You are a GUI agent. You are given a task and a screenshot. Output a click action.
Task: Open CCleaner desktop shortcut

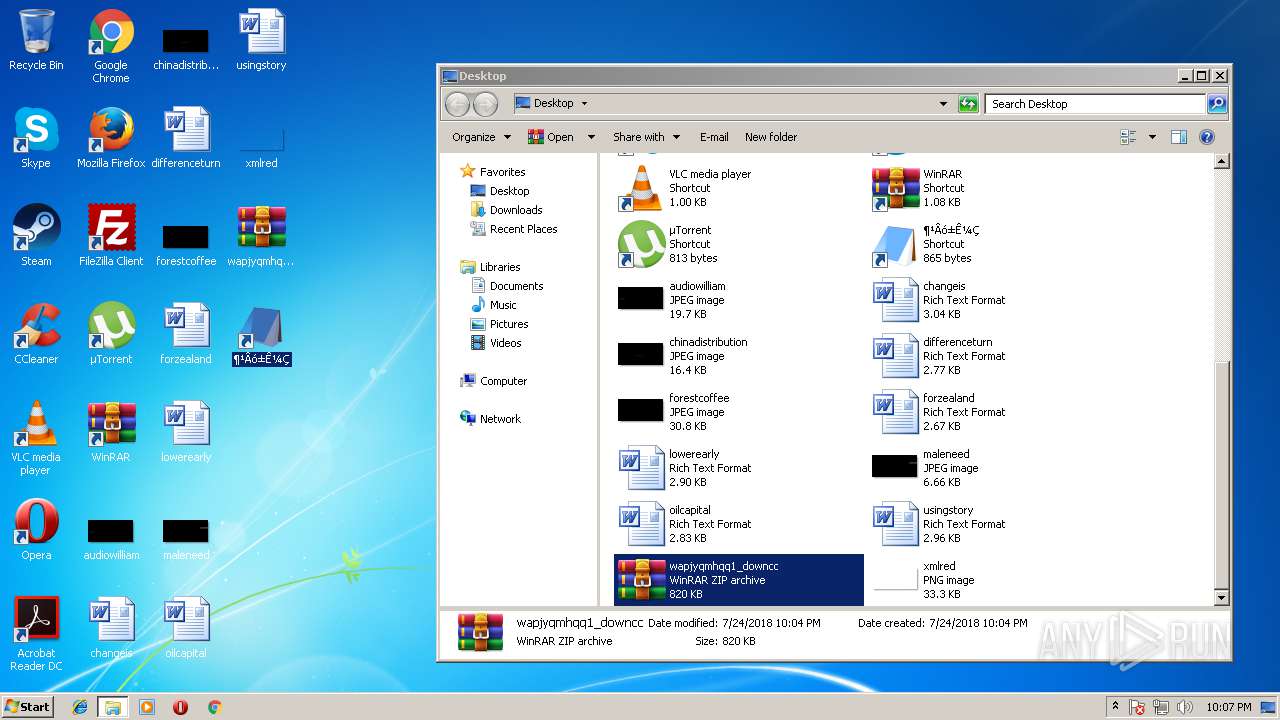(x=36, y=335)
